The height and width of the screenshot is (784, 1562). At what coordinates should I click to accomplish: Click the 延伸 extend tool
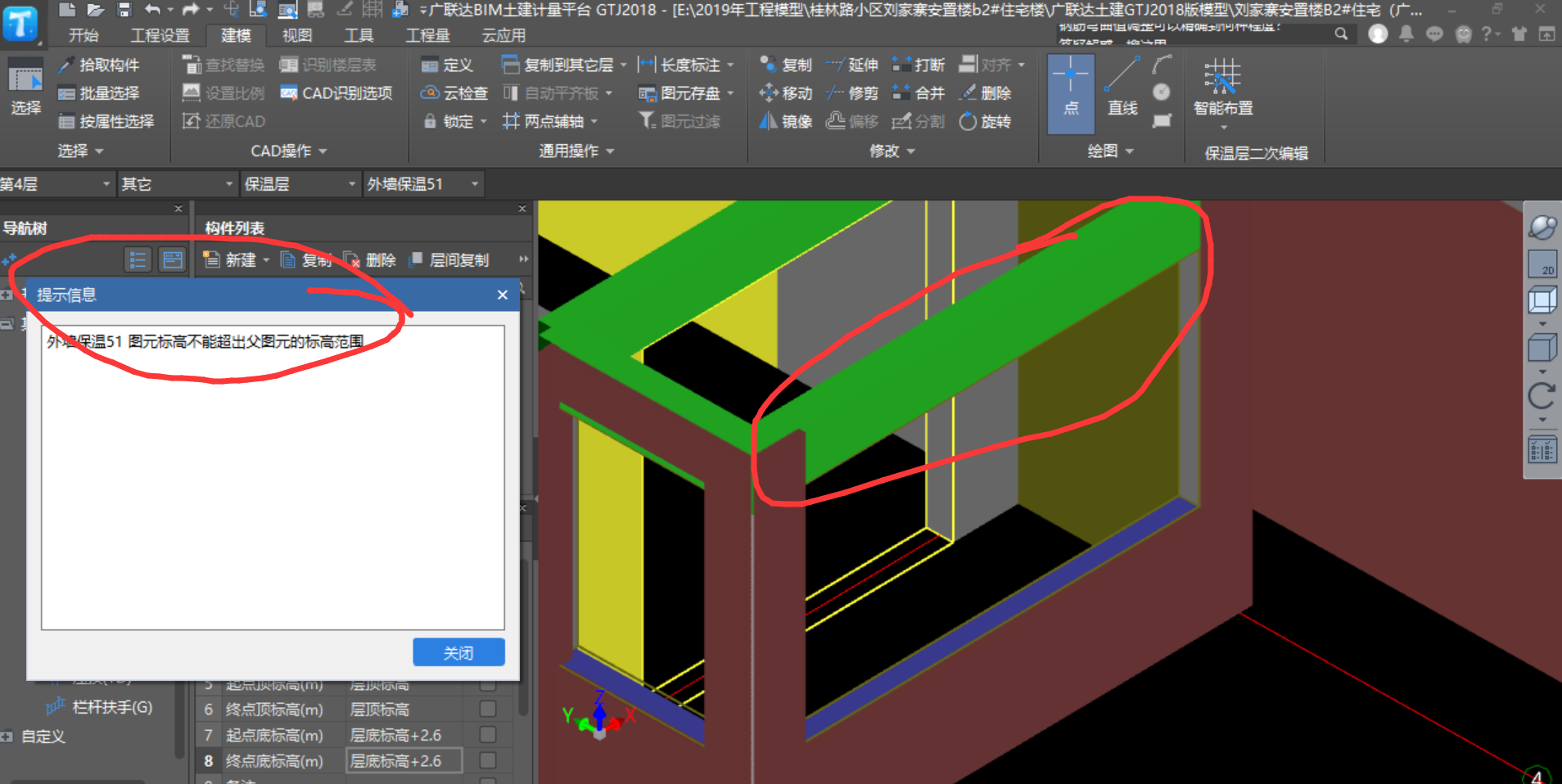click(851, 65)
